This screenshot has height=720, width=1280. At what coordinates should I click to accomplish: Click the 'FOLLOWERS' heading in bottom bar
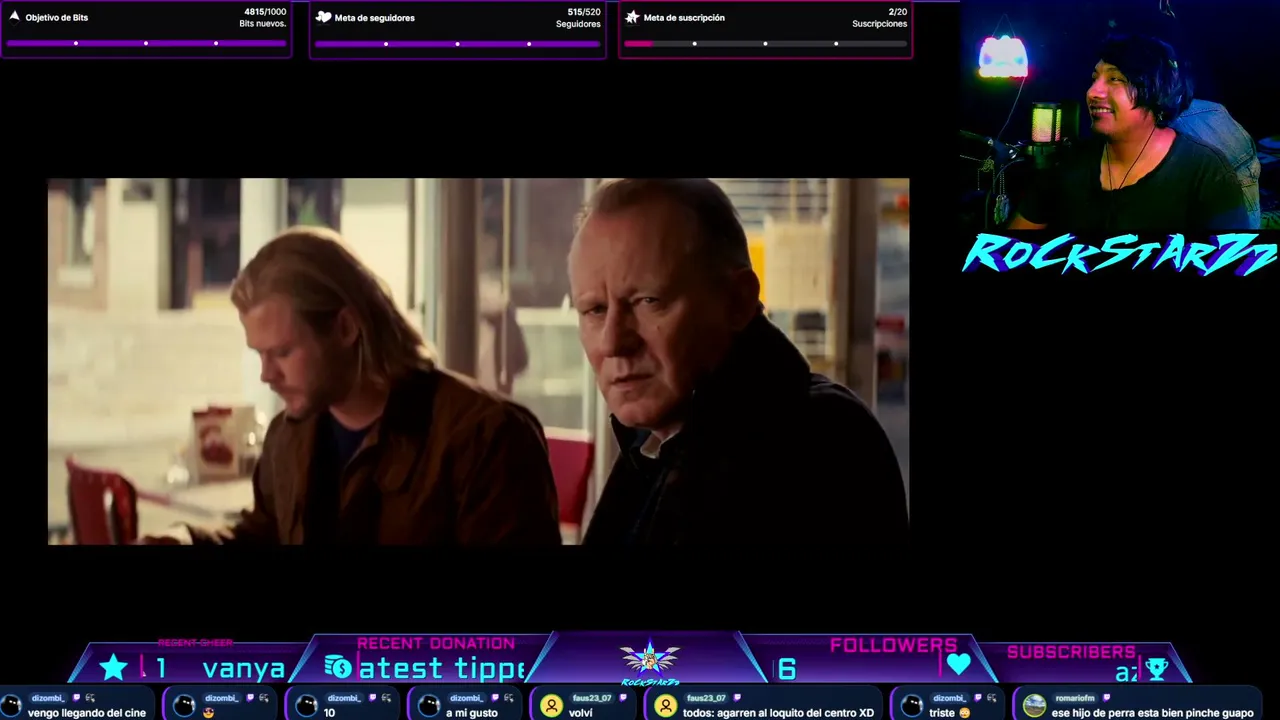[x=893, y=645]
